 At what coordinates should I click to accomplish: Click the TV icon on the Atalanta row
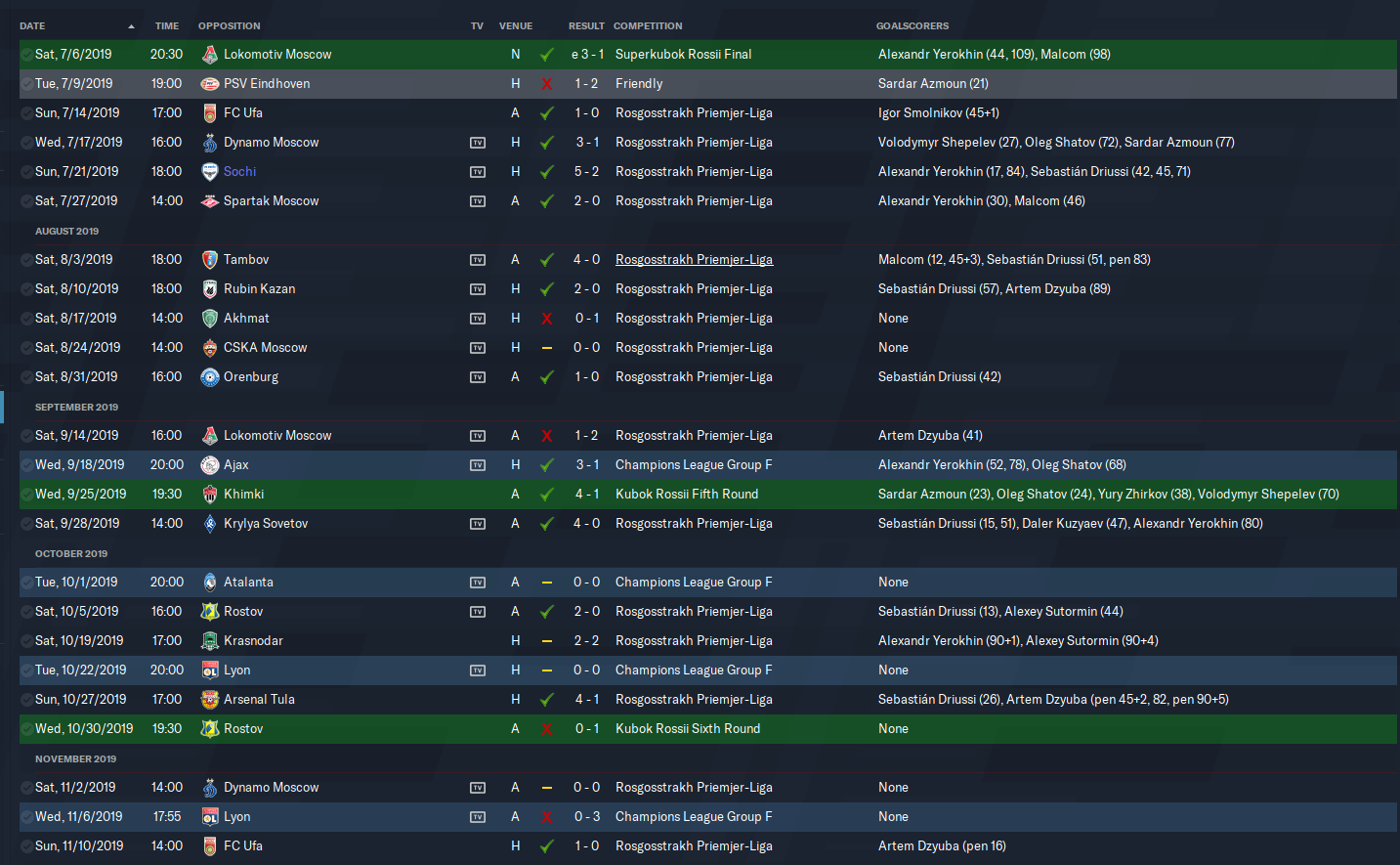coord(478,583)
